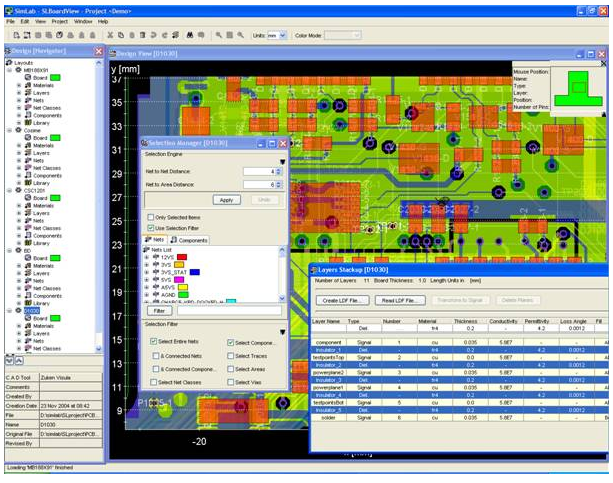Image resolution: width=613 pixels, height=483 pixels.
Task: Uncheck Use Selection Filter checkbox
Action: pos(151,228)
